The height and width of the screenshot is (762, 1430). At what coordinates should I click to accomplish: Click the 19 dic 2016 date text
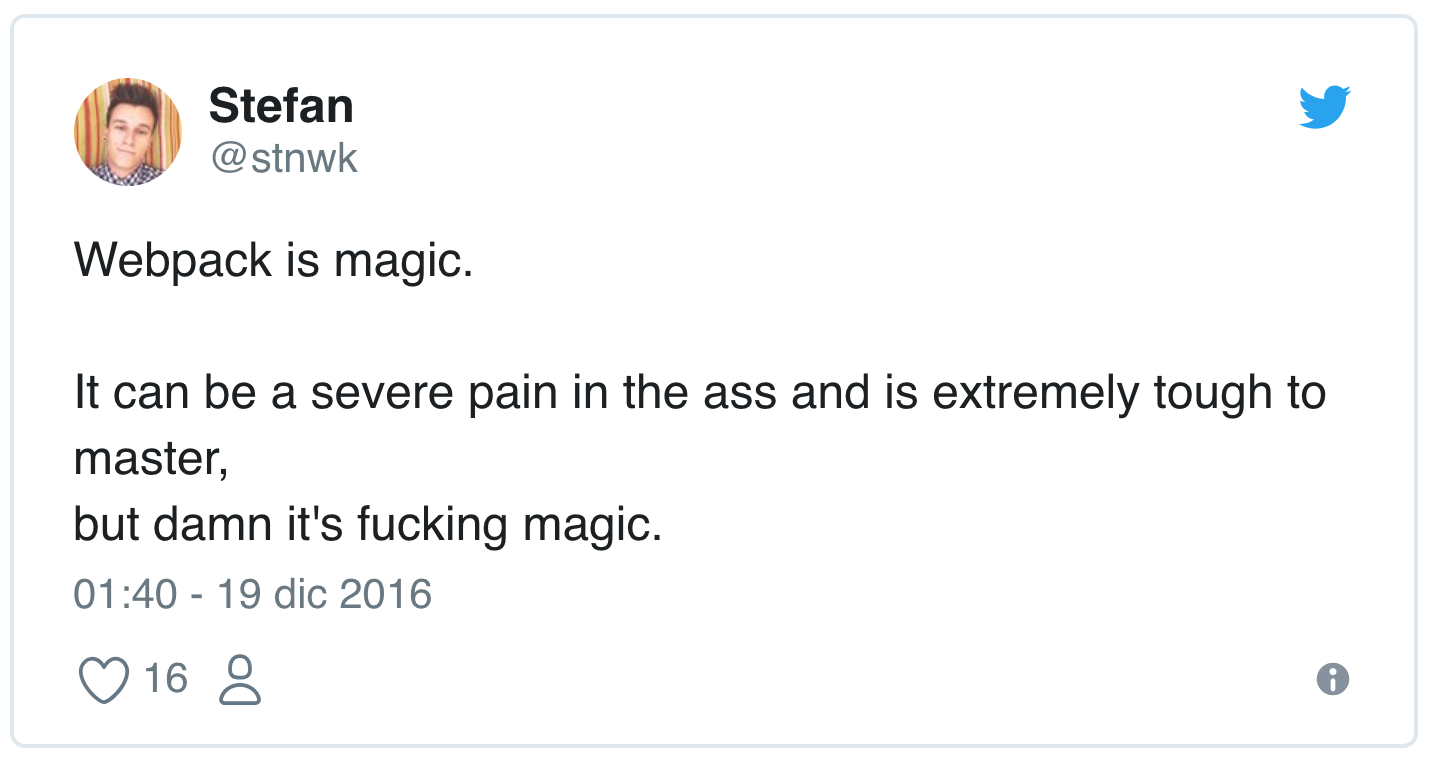(x=324, y=594)
